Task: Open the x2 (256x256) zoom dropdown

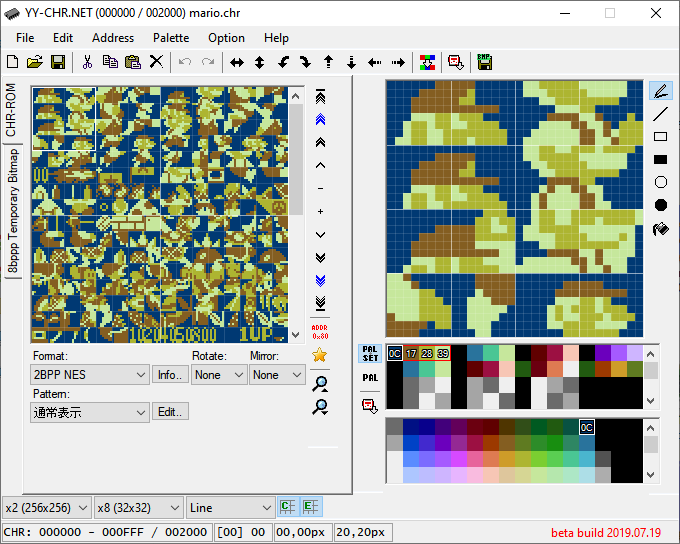Action: pyautogui.click(x=47, y=507)
